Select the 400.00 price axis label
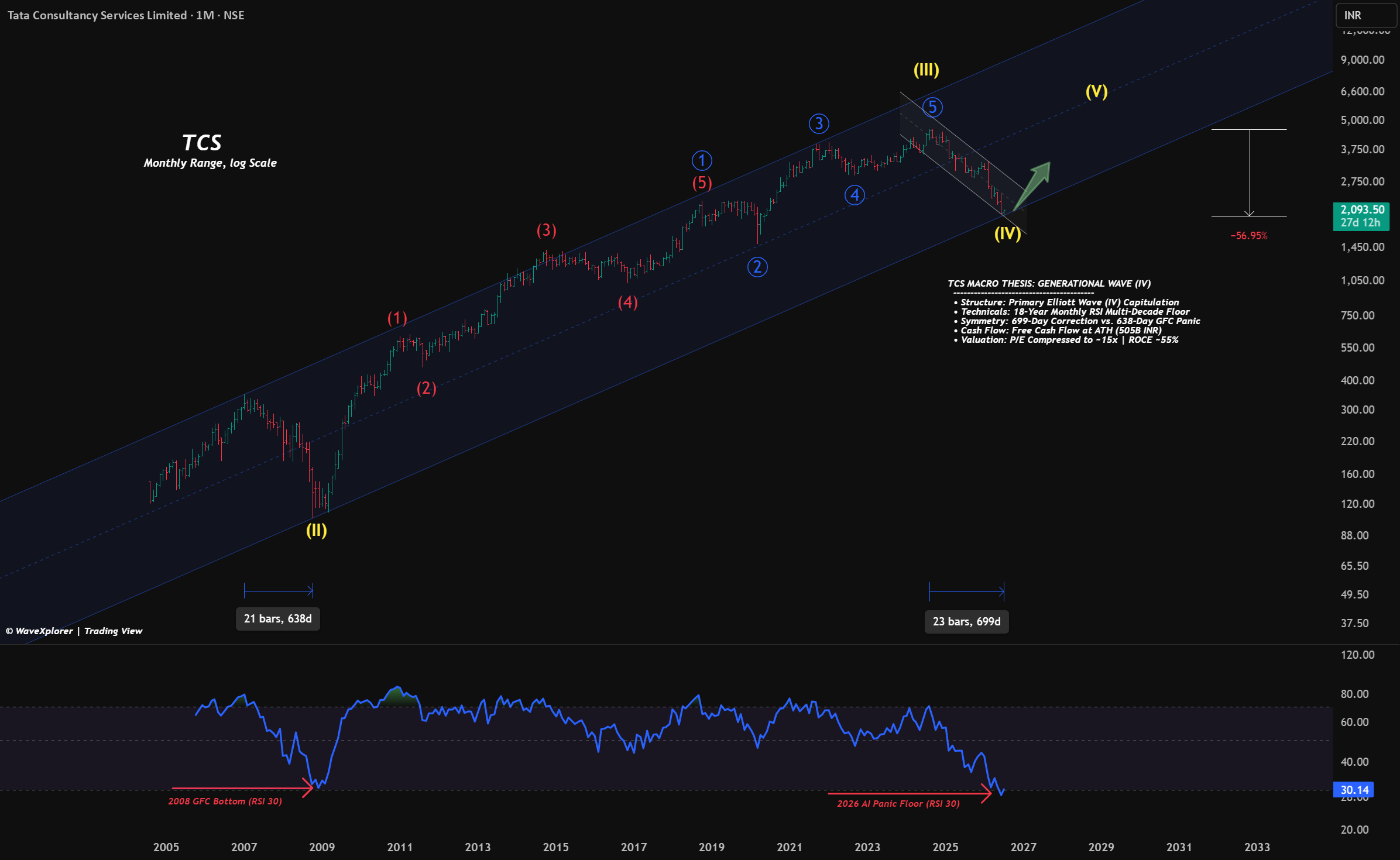Screen dimensions: 1400x860 (1357, 380)
